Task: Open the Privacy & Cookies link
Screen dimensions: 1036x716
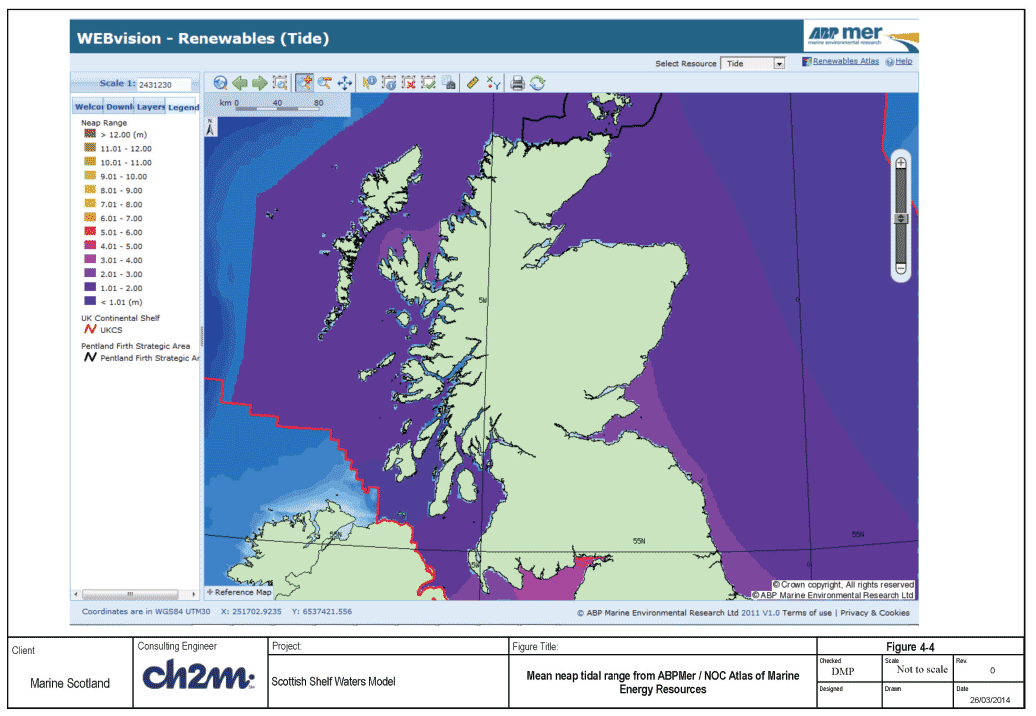Action: pyautogui.click(x=875, y=613)
